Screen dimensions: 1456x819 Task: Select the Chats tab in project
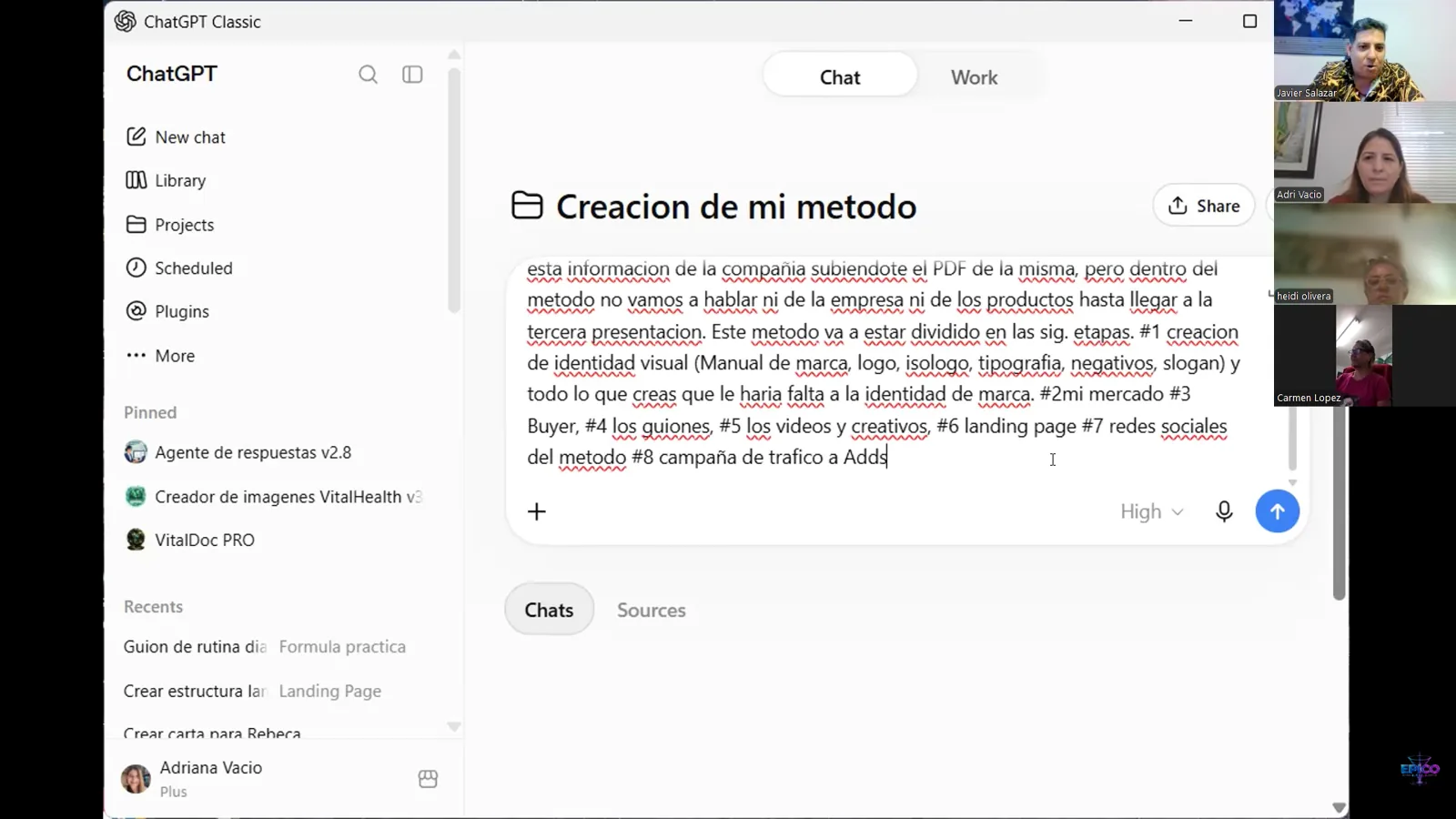tap(549, 610)
